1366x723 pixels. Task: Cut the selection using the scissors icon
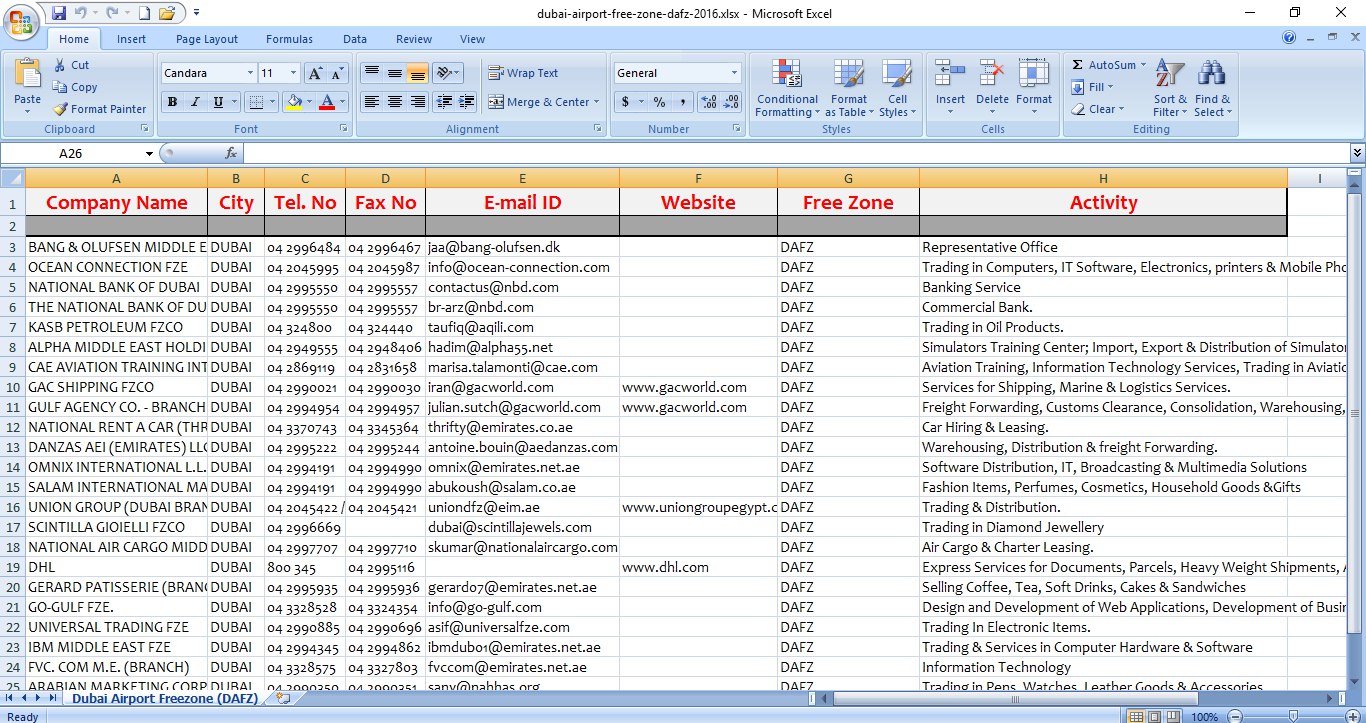click(60, 65)
